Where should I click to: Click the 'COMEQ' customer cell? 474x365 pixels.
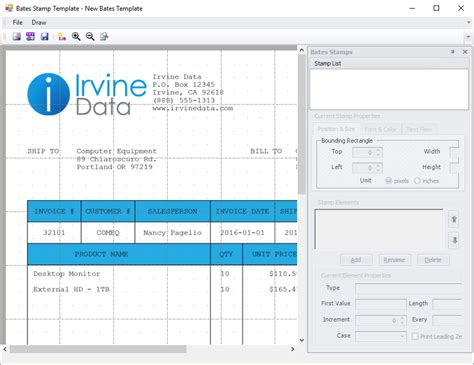tap(108, 233)
